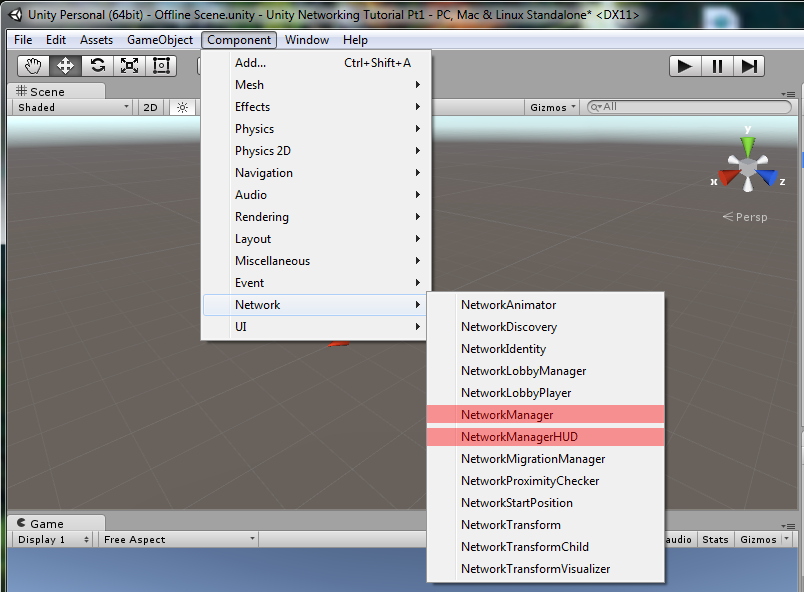Close the Component menu
The width and height of the screenshot is (804, 592).
click(x=239, y=40)
